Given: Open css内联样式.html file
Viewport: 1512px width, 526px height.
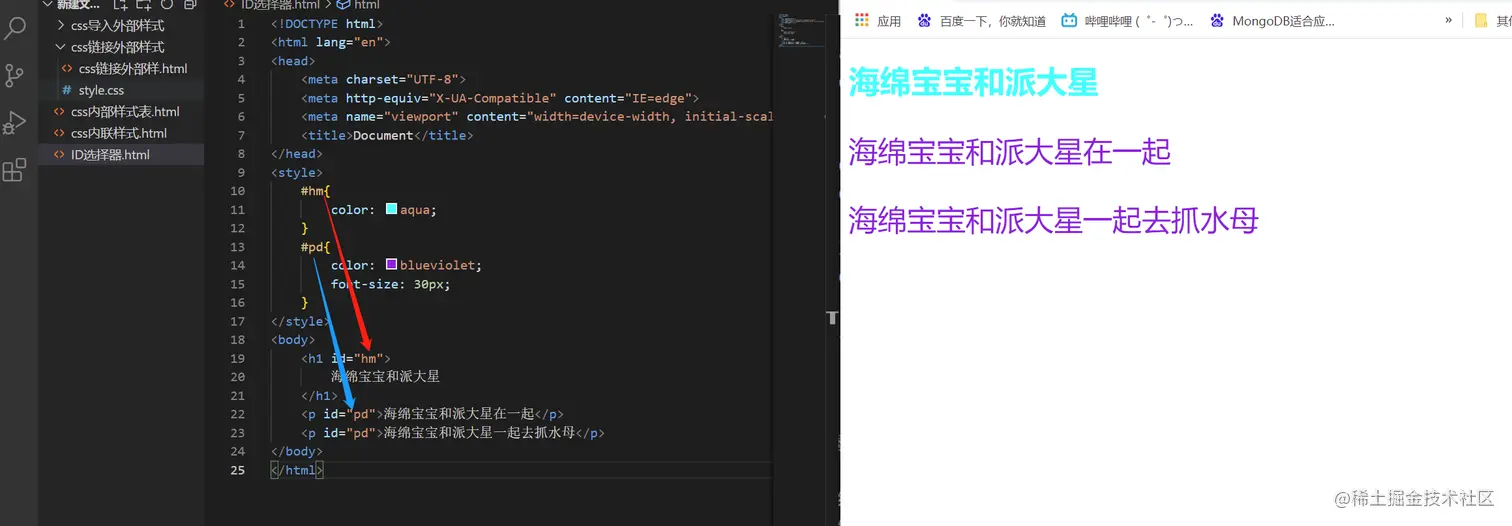Looking at the screenshot, I should click(121, 133).
